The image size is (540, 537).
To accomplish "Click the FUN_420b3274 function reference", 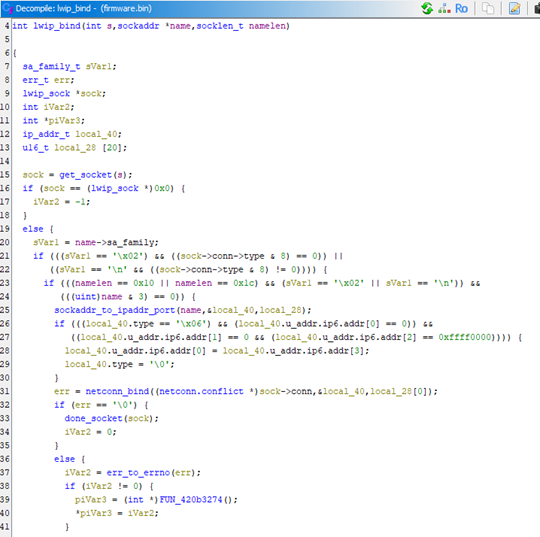I will (x=191, y=499).
